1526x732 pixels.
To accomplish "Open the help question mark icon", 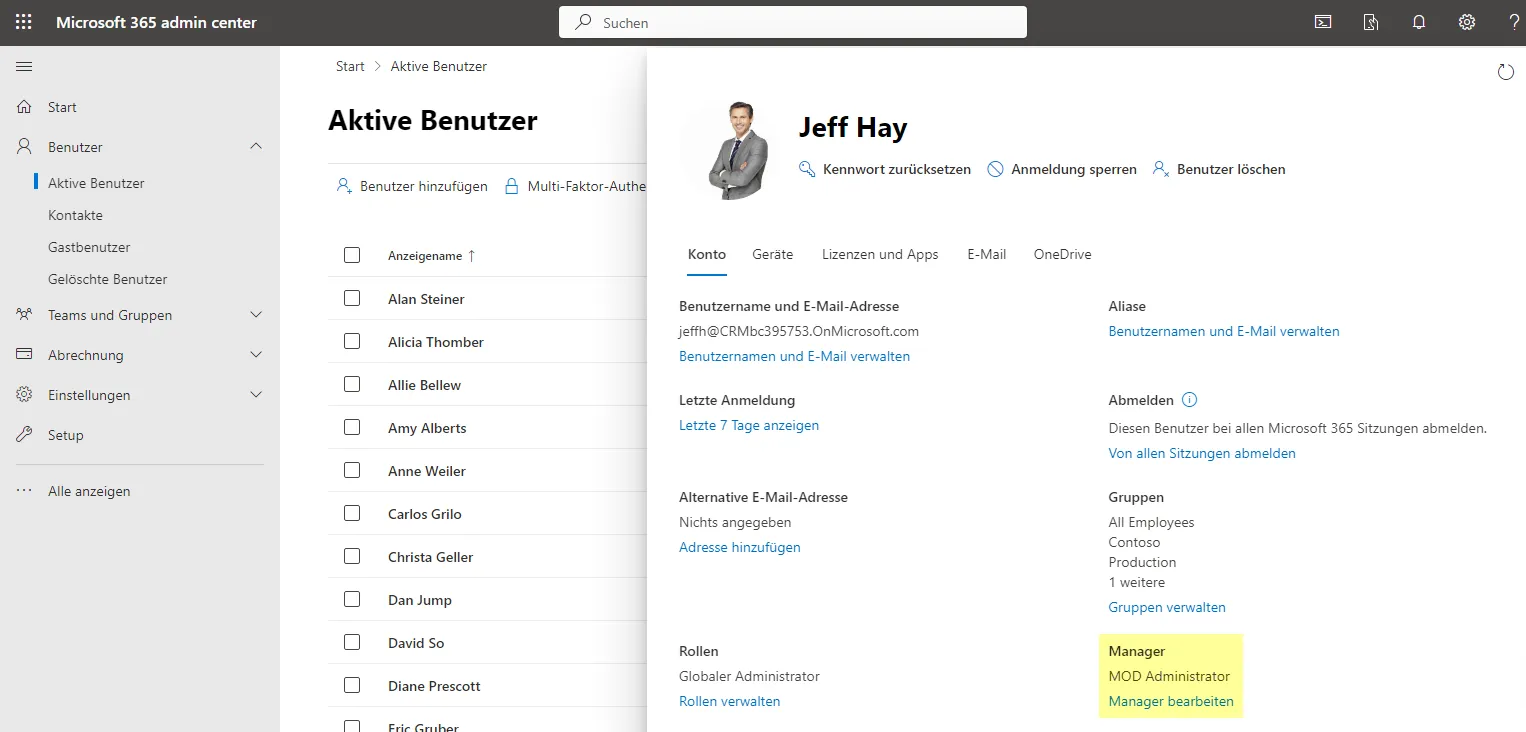I will (x=1514, y=22).
